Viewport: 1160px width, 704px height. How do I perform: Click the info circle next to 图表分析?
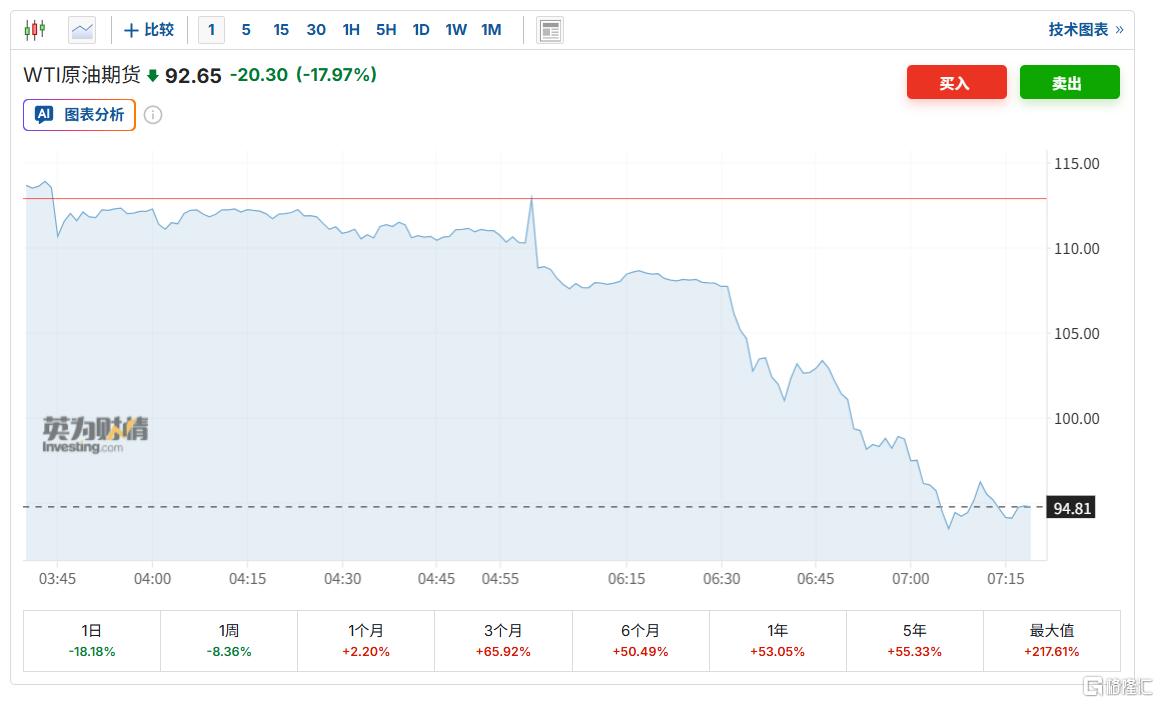(x=153, y=115)
